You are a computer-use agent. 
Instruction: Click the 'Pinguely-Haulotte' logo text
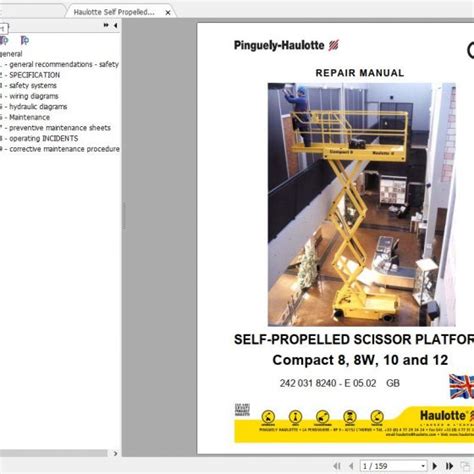pyautogui.click(x=279, y=45)
